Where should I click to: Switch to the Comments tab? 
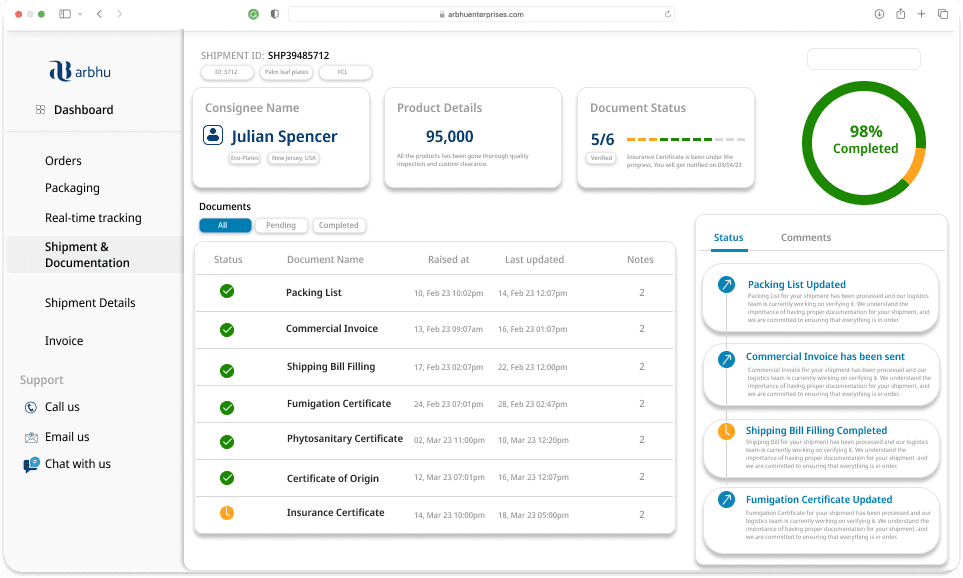(805, 238)
